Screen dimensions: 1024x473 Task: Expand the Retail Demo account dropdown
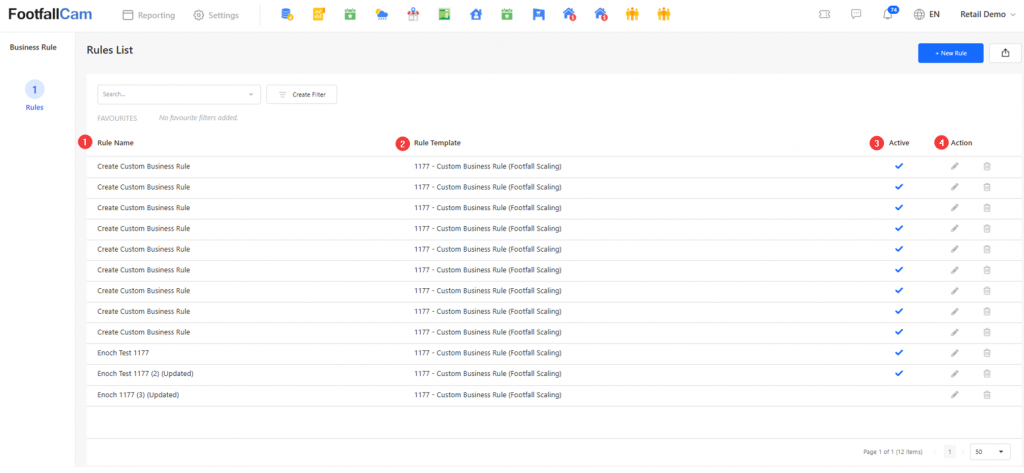pyautogui.click(x=988, y=15)
